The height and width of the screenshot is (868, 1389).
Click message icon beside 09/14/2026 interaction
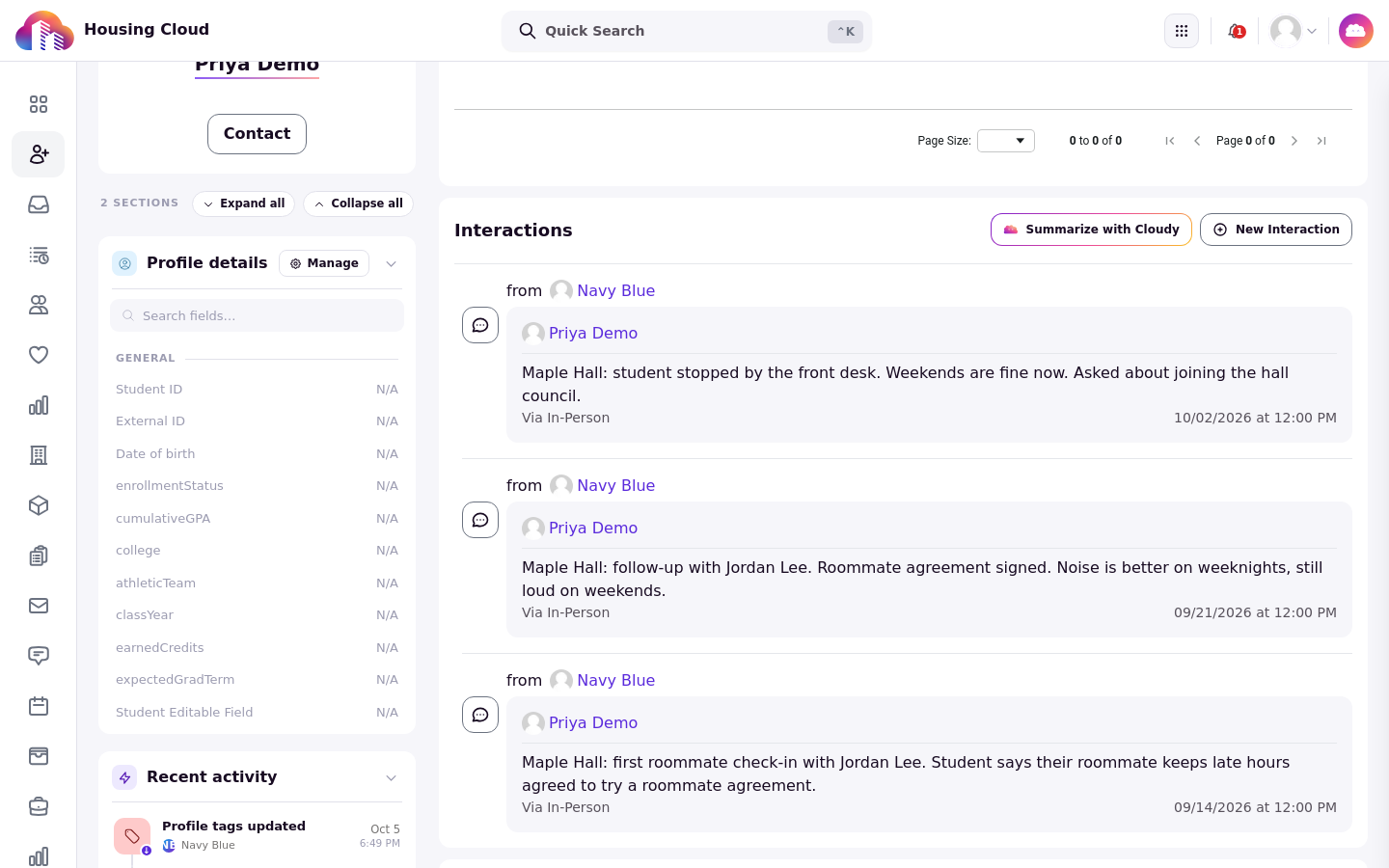[x=480, y=715]
